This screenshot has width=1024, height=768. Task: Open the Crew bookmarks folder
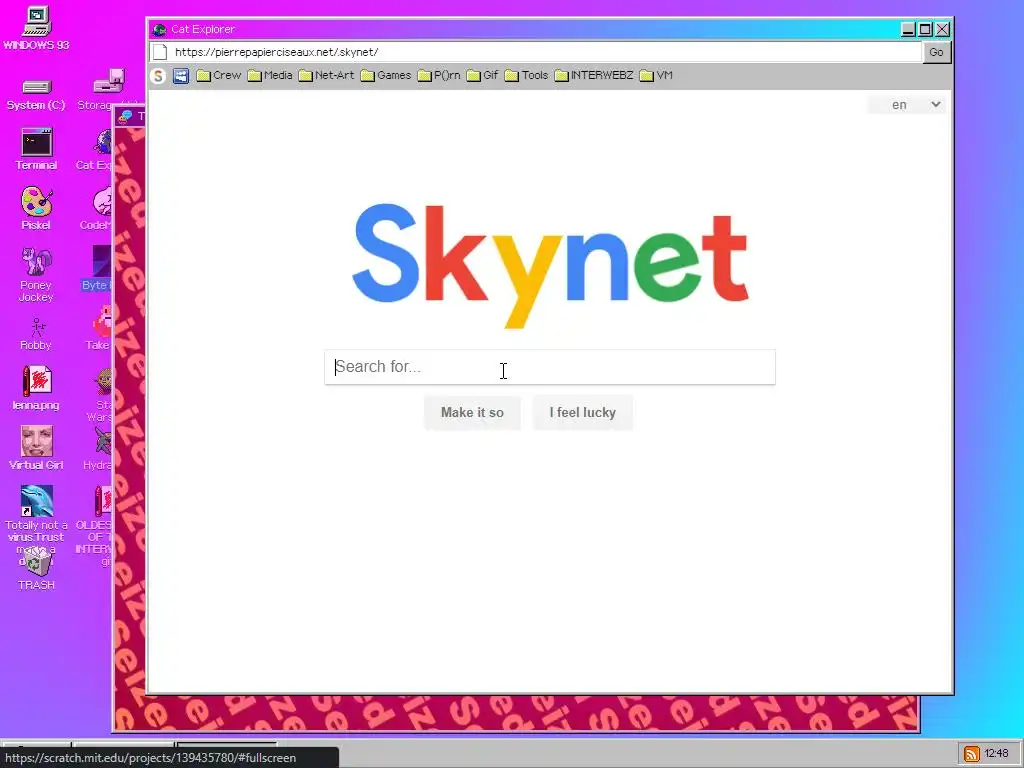click(x=219, y=75)
